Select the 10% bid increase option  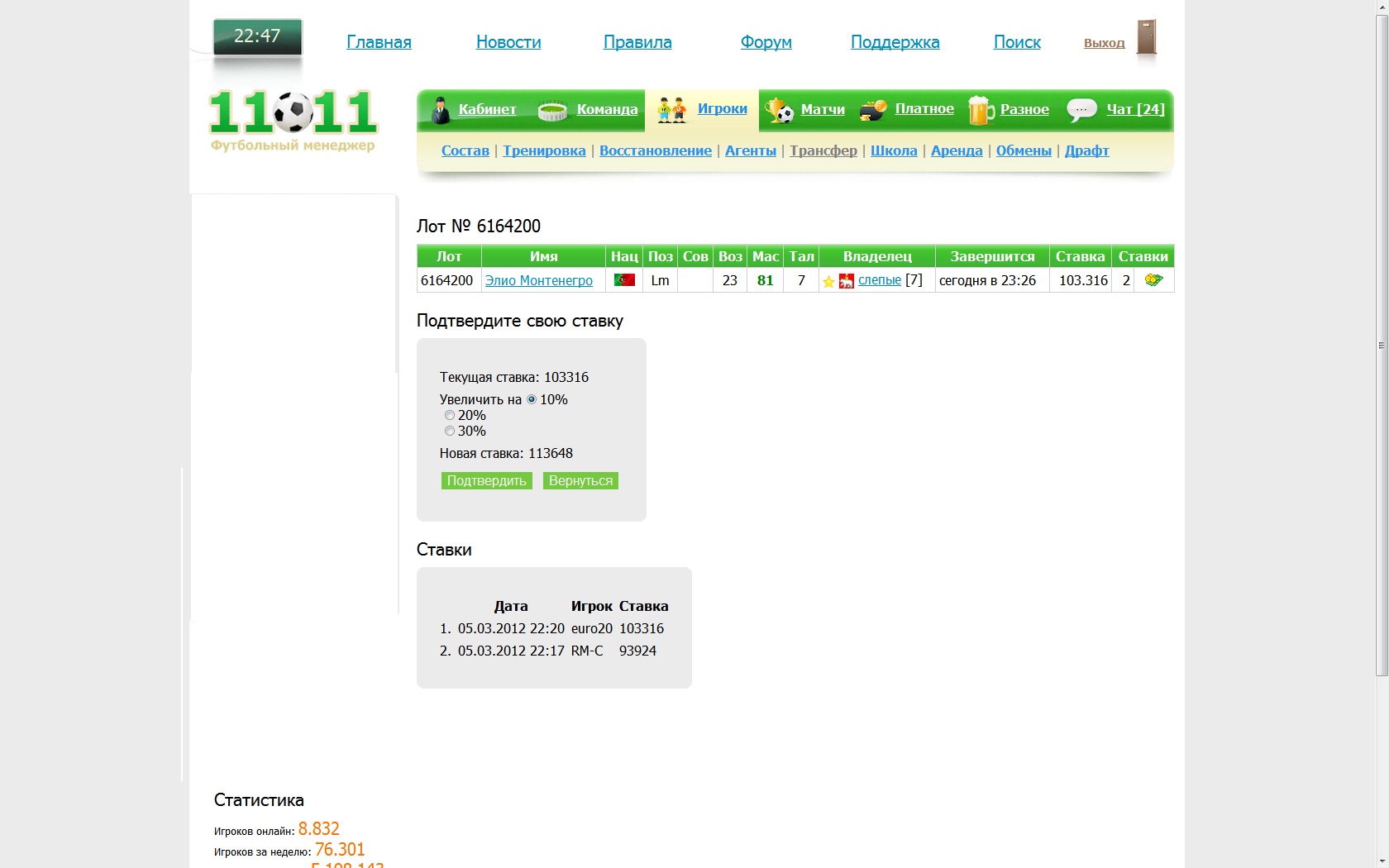pos(532,399)
